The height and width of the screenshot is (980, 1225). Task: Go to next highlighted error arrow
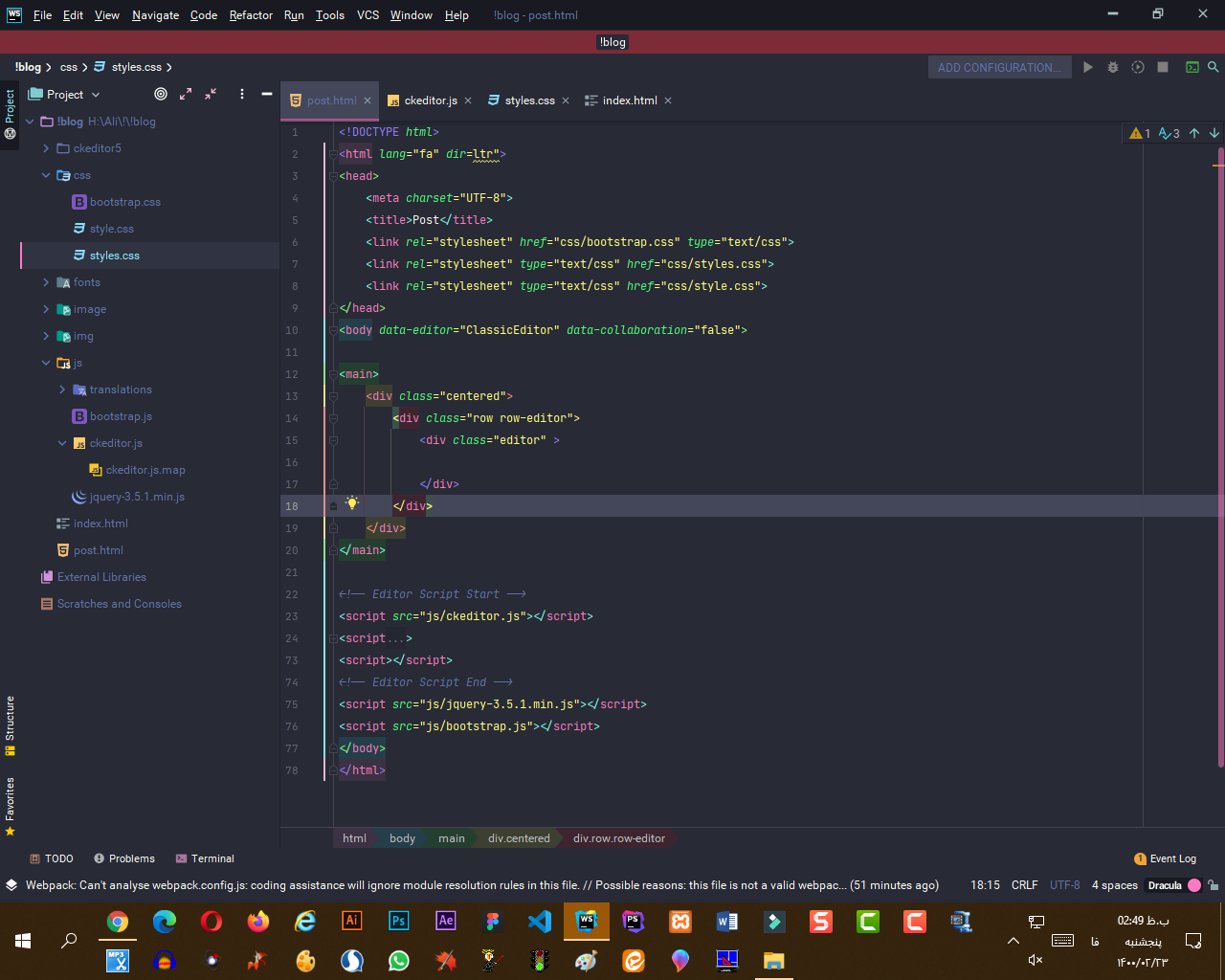1214,133
